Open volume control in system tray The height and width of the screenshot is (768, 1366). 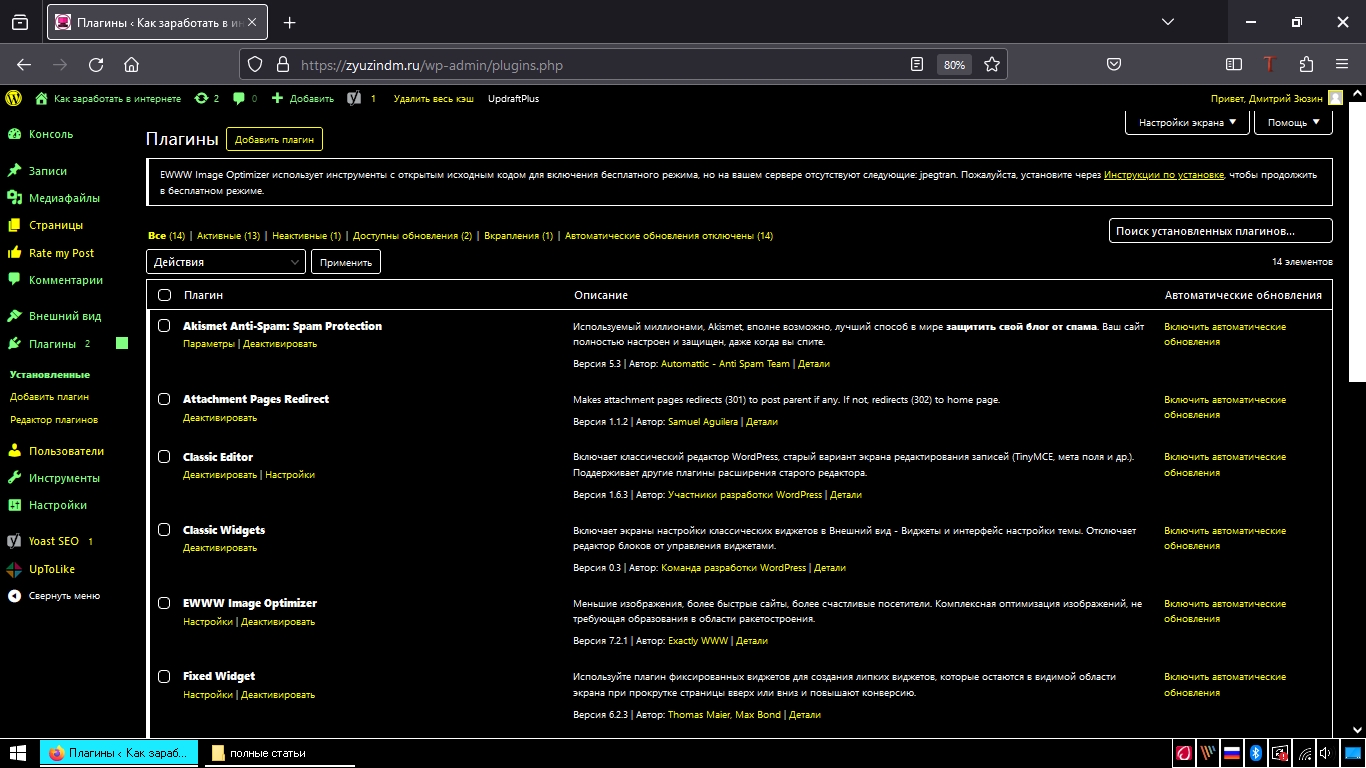tap(1325, 753)
